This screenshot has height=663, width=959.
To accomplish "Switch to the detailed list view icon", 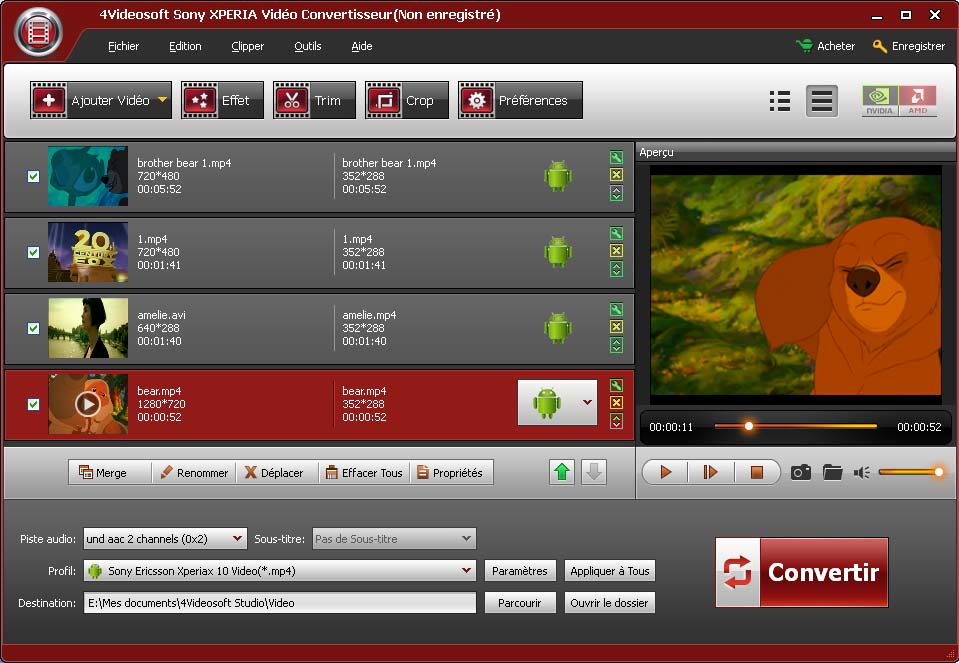I will coord(780,101).
